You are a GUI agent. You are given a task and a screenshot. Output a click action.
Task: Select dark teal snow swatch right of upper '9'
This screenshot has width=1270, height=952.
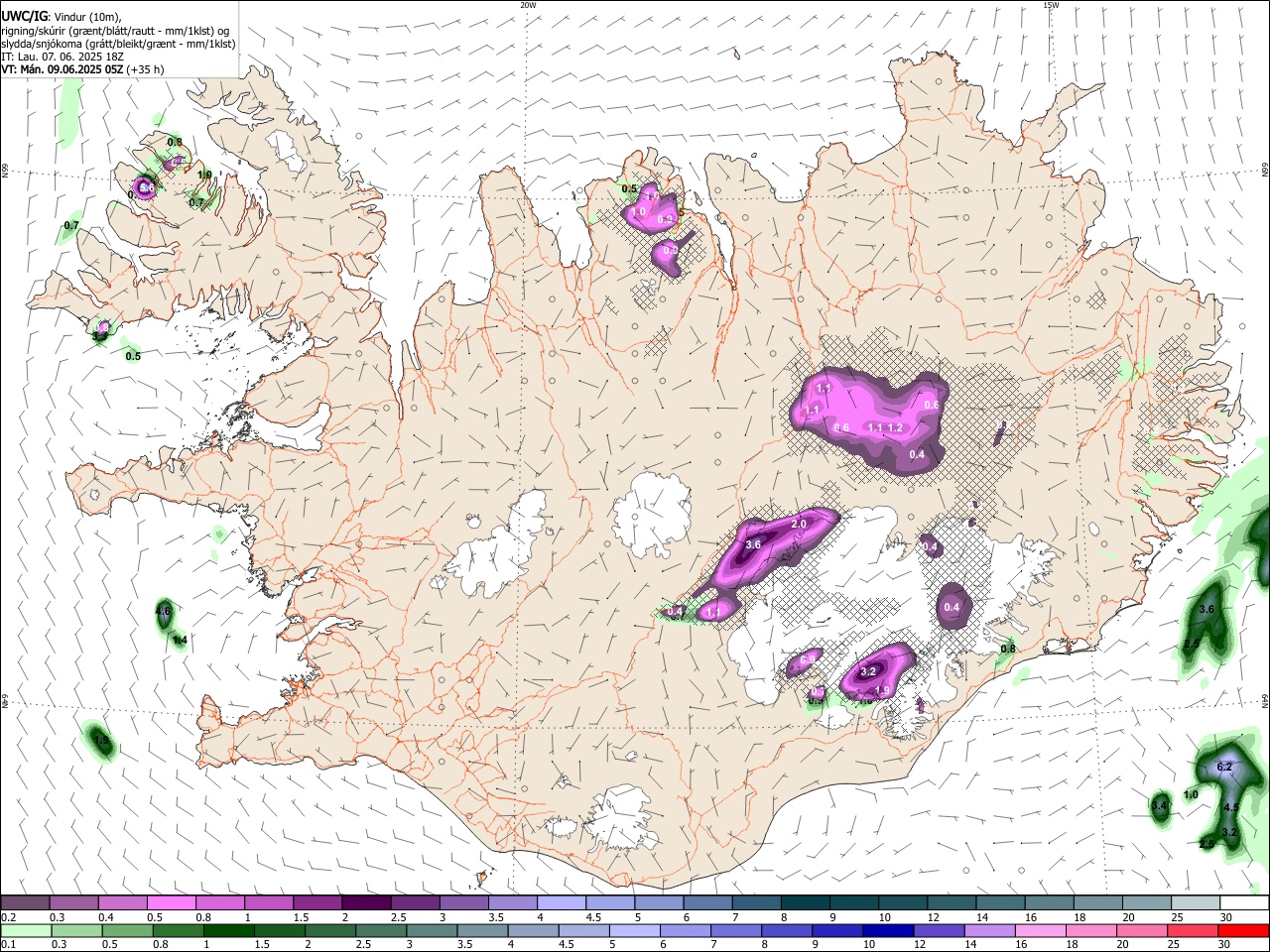point(852,903)
